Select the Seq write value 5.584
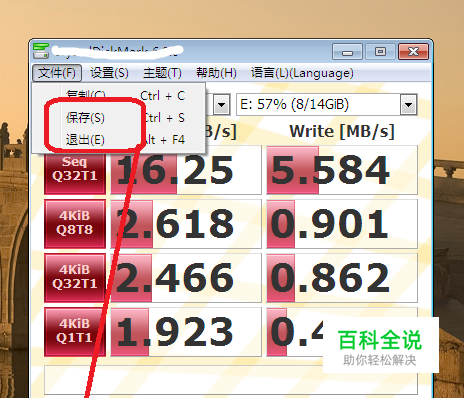Viewport: 464px width, 398px height. pos(342,170)
